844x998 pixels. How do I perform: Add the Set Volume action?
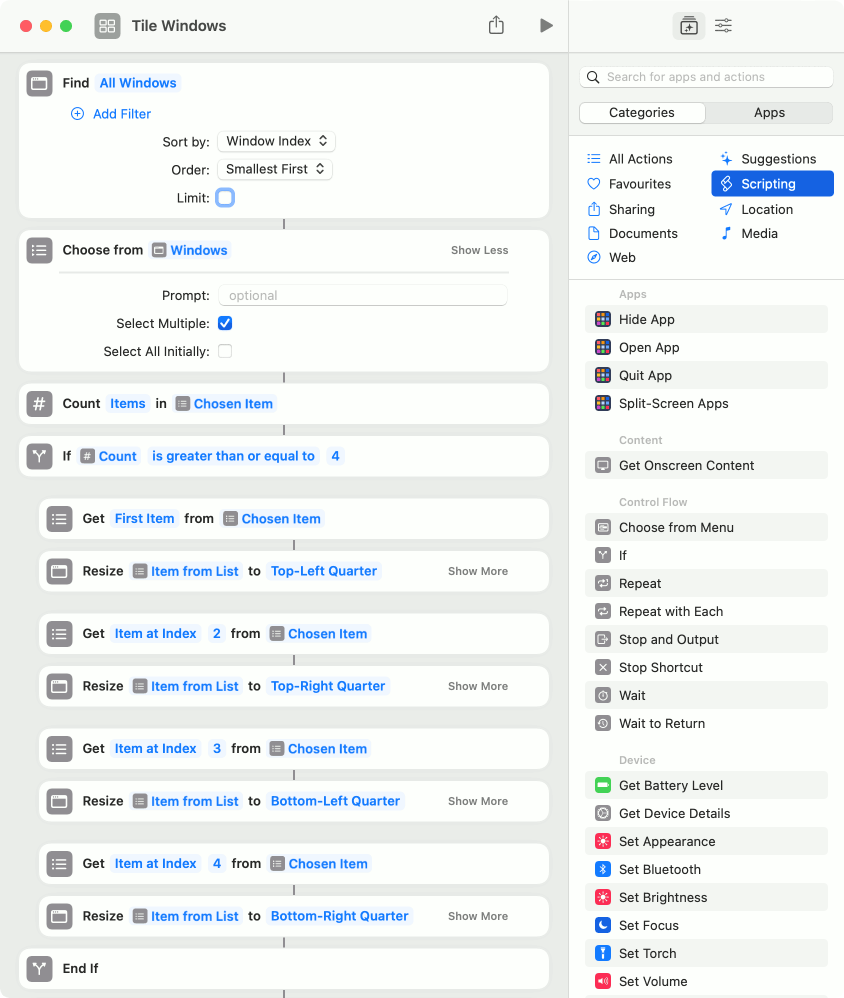click(x=652, y=981)
